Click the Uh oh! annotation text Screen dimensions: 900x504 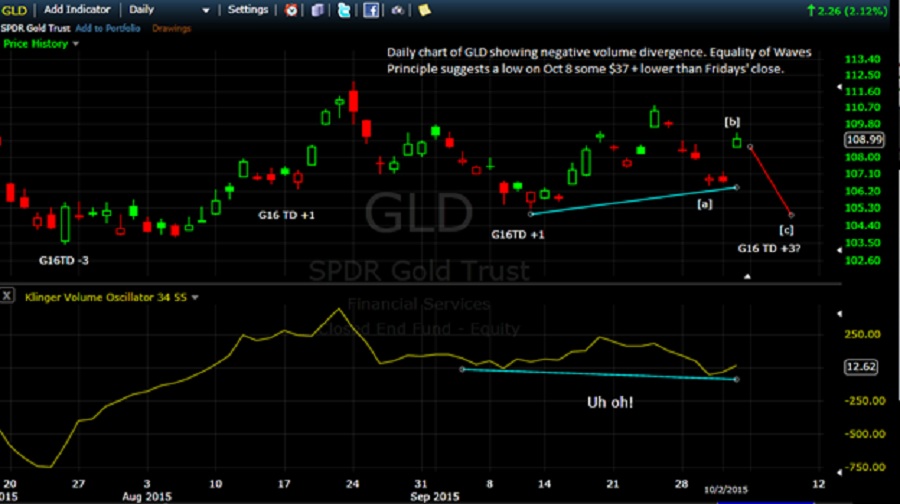610,402
